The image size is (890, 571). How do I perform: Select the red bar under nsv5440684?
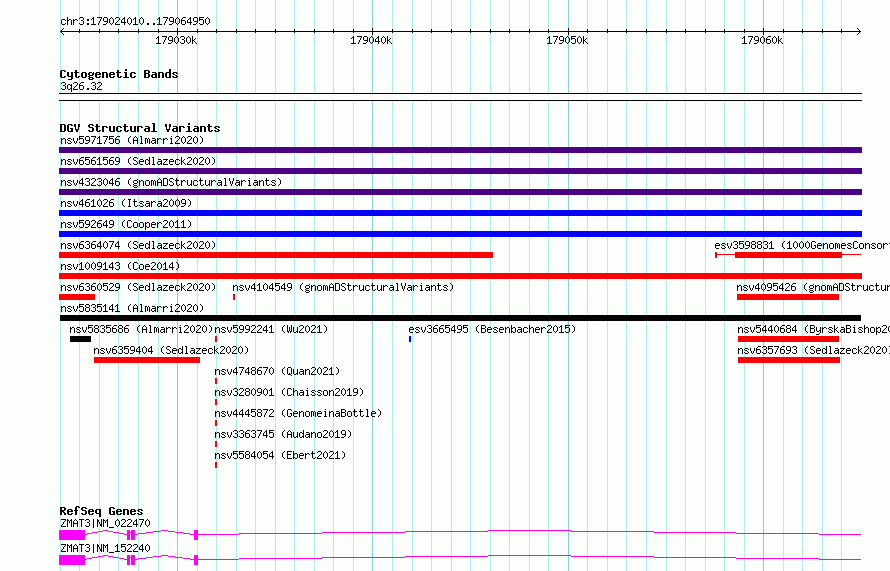[788, 339]
